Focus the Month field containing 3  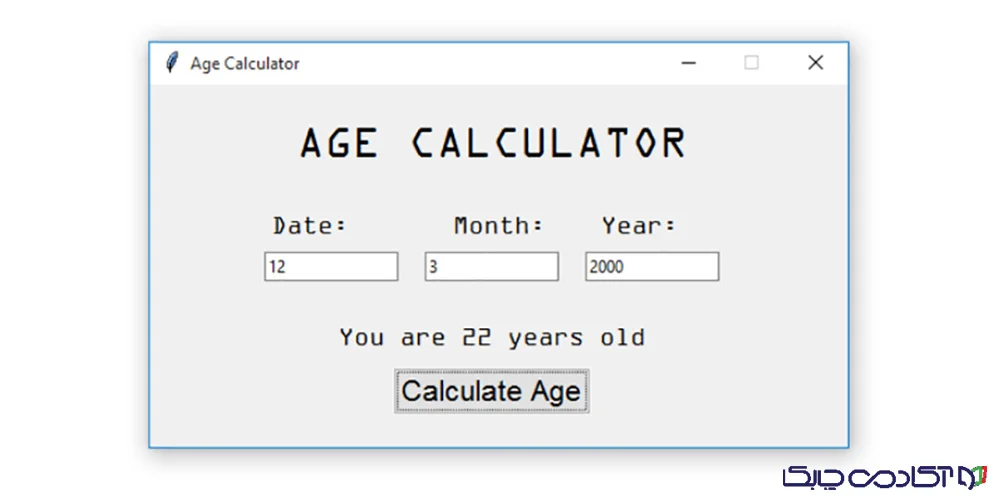[x=491, y=267]
